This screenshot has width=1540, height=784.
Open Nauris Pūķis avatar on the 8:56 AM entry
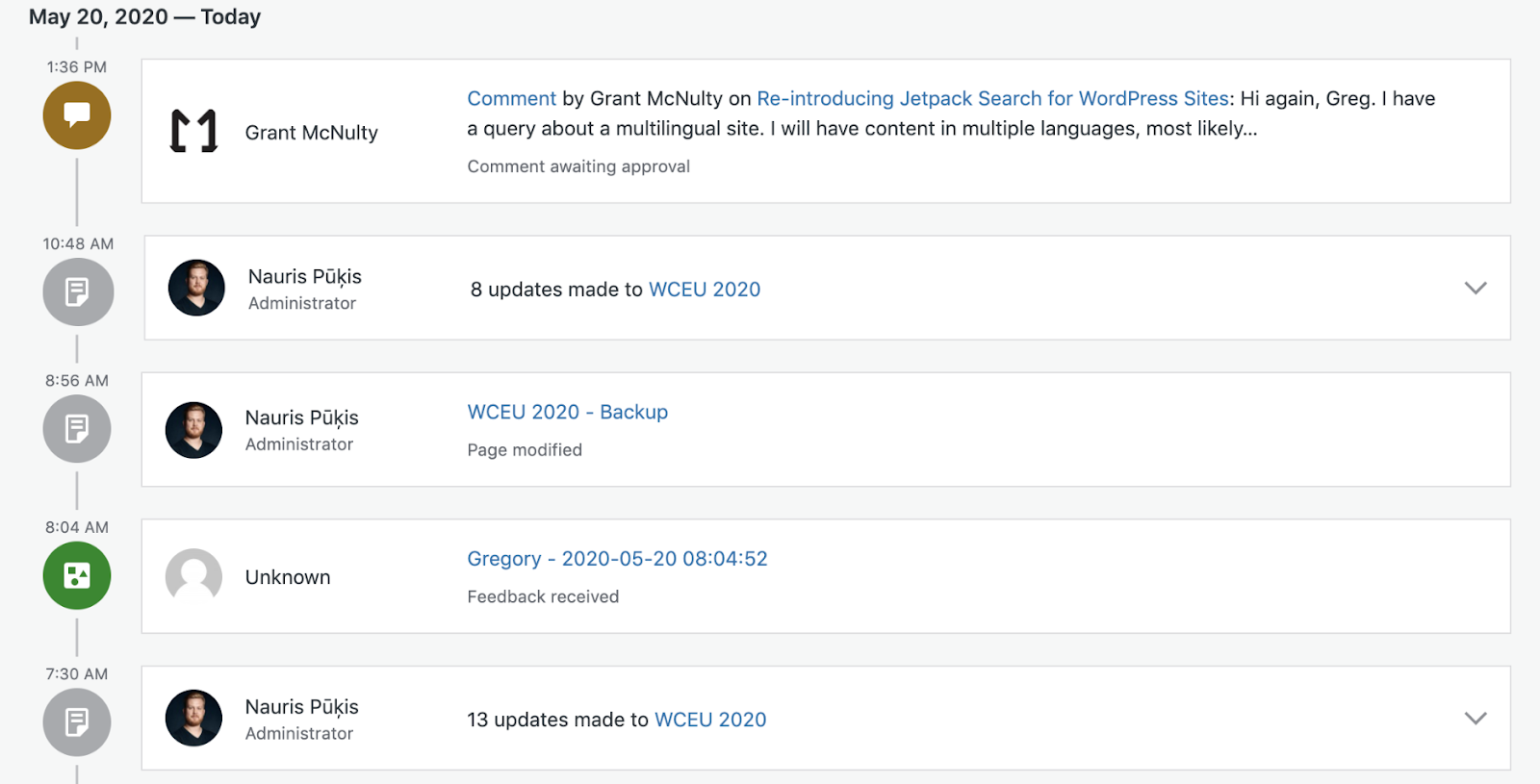[193, 429]
